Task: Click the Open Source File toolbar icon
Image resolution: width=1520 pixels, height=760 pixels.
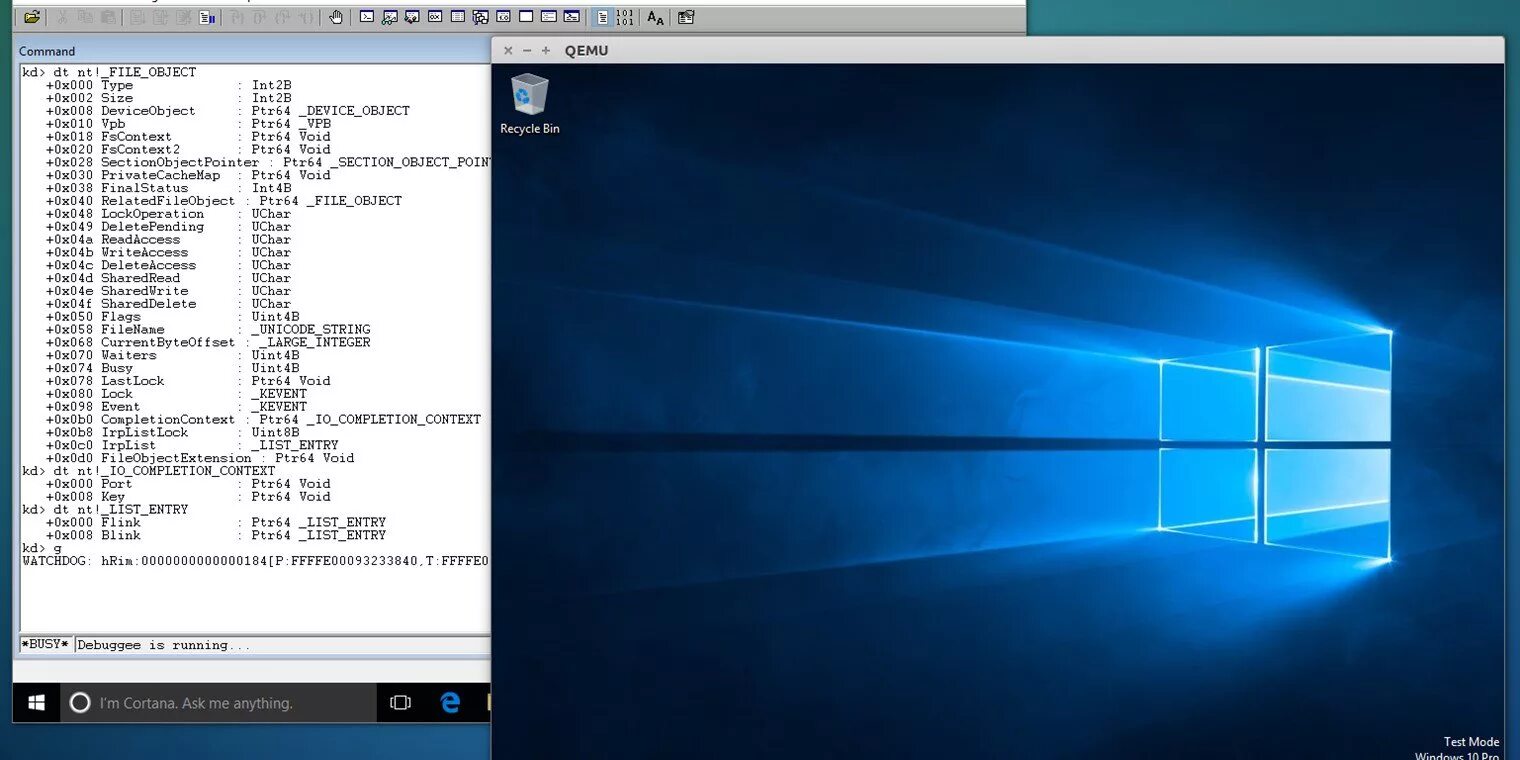Action: [32, 17]
